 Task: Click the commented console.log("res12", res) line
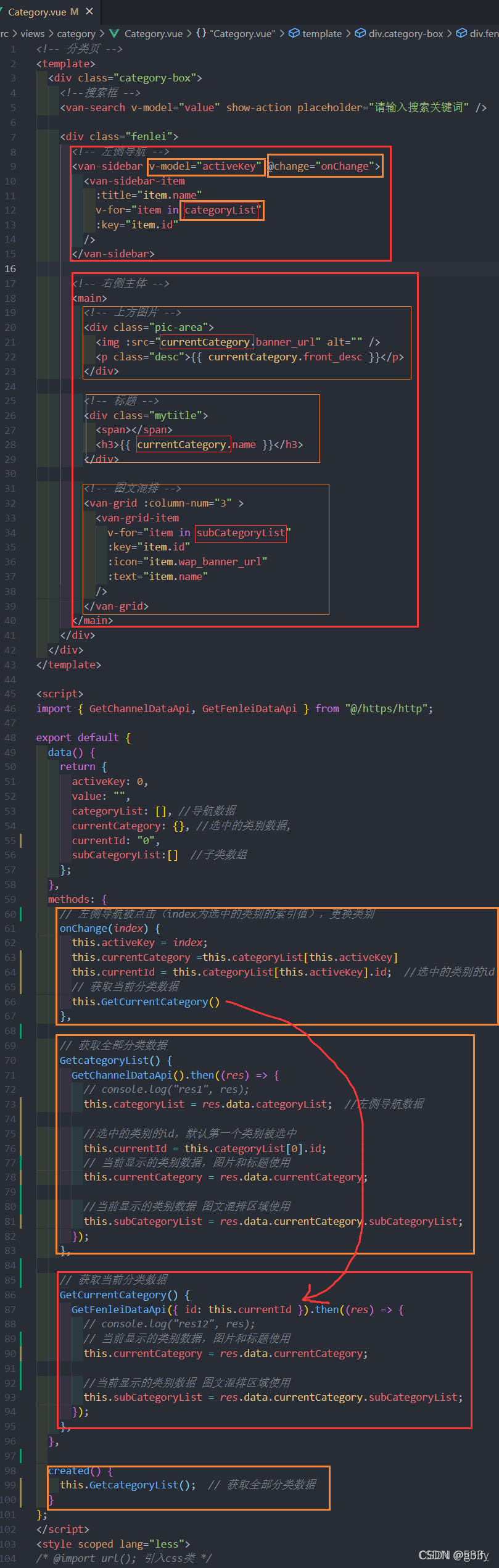pos(170,1324)
